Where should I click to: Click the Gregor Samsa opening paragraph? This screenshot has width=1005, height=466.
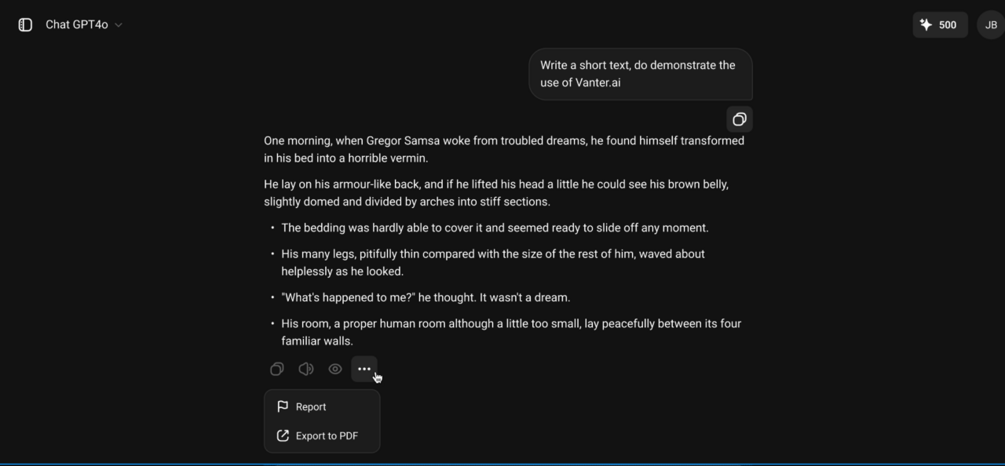click(504, 149)
